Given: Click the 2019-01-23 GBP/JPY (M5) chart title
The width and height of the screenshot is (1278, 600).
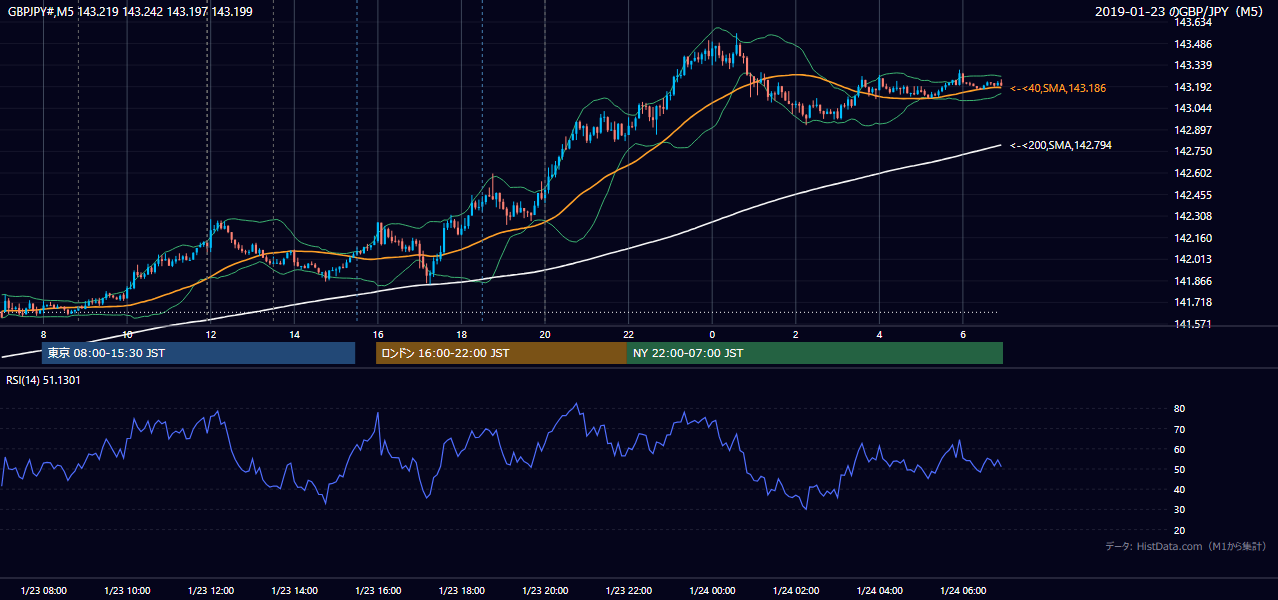Looking at the screenshot, I should 1181,12.
